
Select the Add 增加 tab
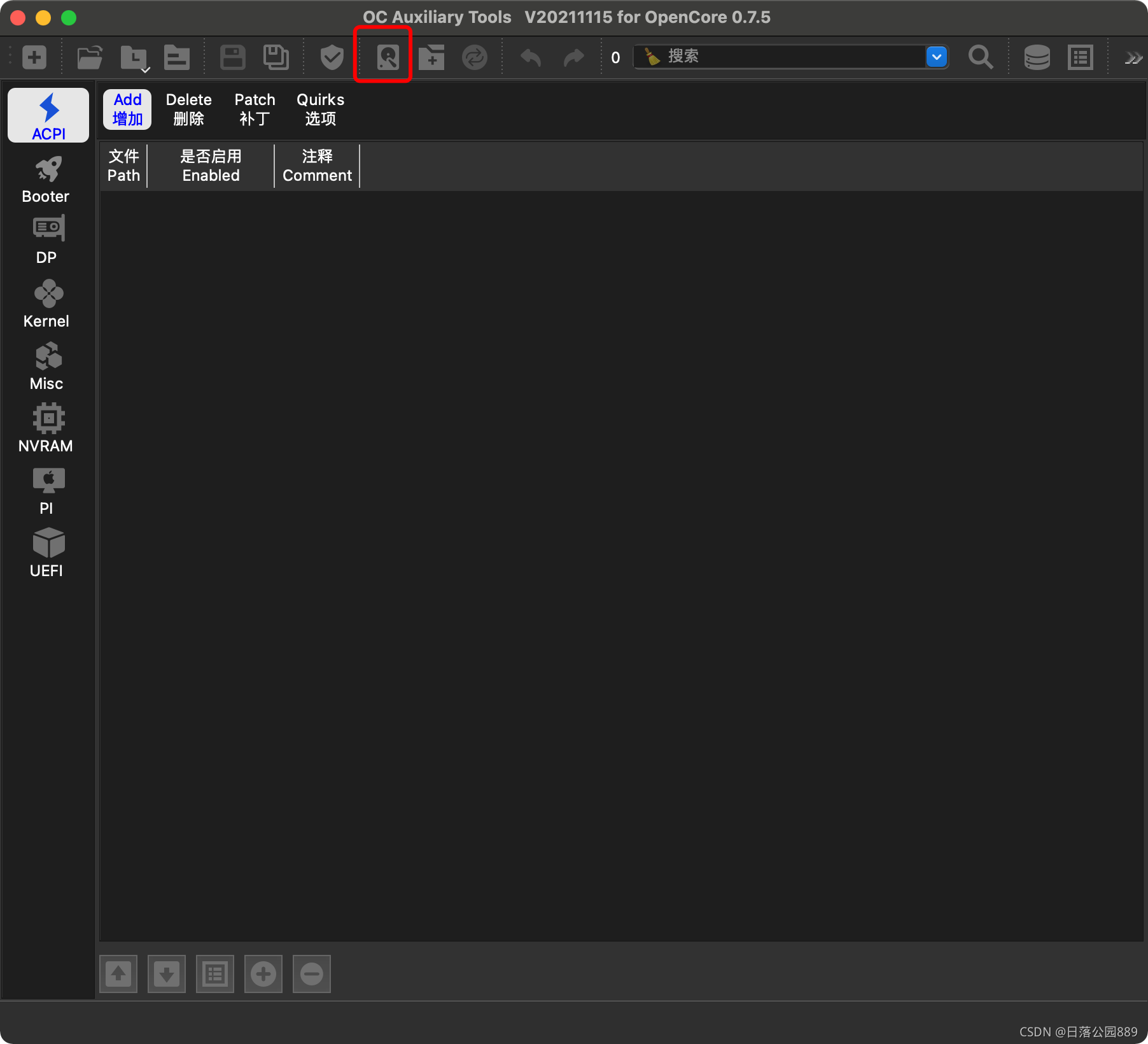pos(127,109)
